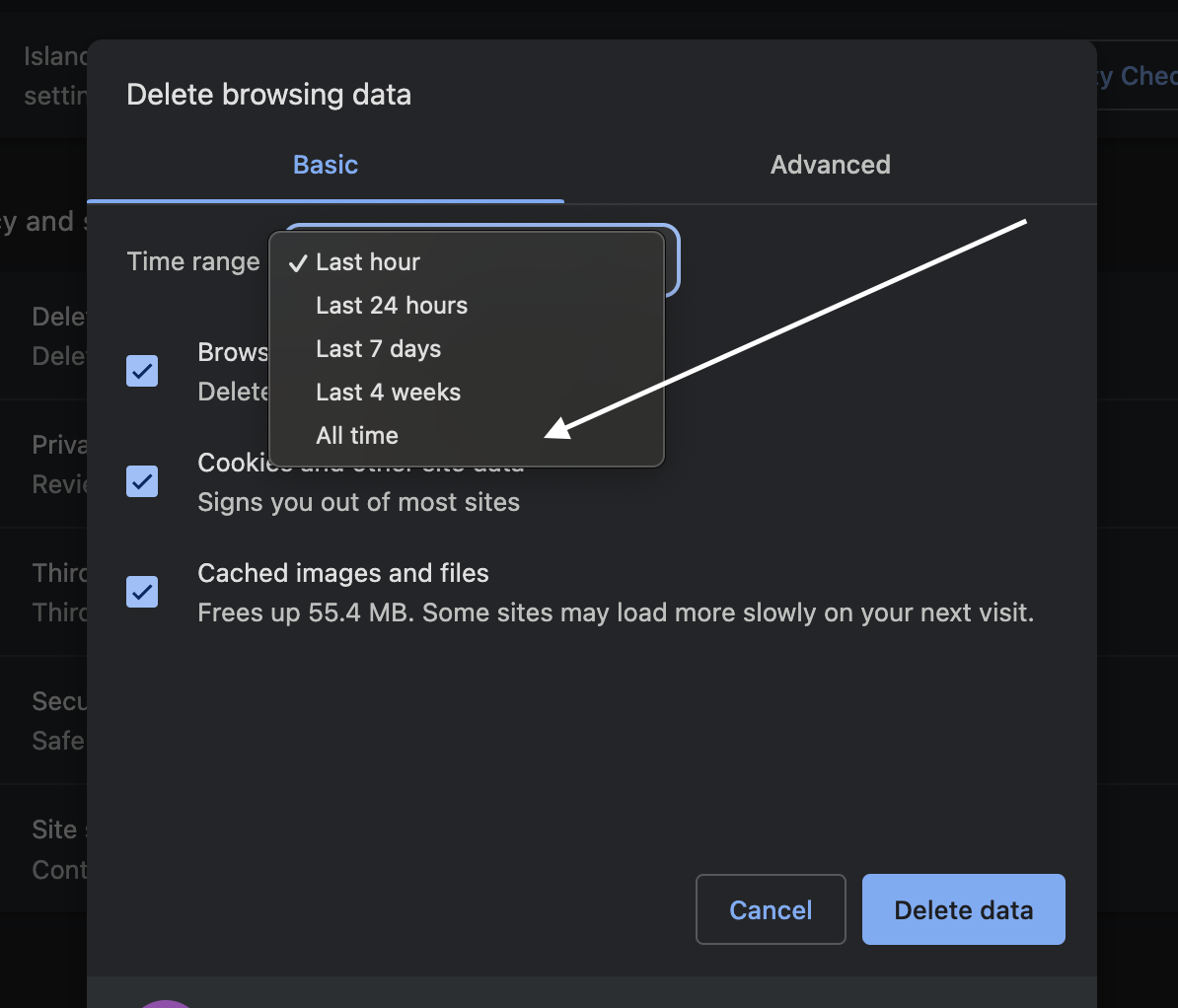Image resolution: width=1178 pixels, height=1008 pixels.
Task: Click the Cached images and files label
Action: [343, 573]
